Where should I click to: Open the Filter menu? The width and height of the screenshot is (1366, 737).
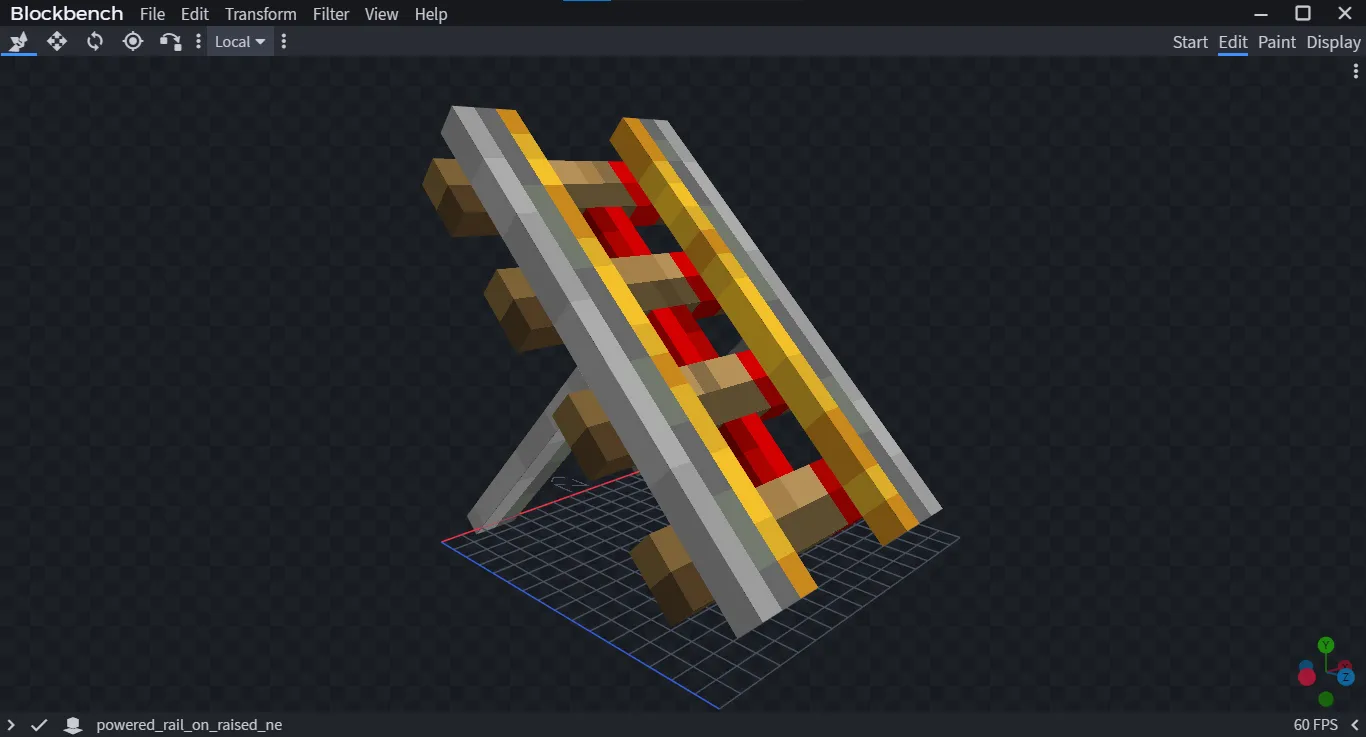coord(331,14)
